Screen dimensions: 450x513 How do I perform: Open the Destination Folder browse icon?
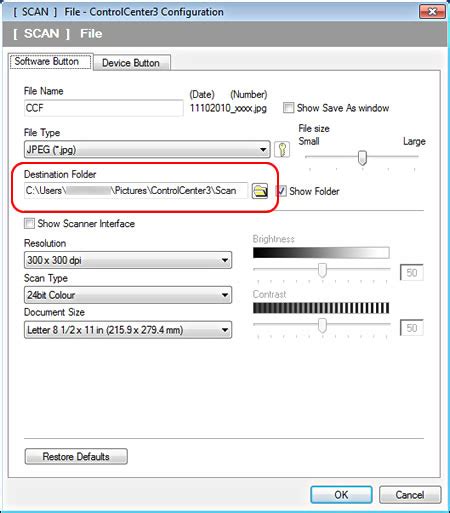260,191
